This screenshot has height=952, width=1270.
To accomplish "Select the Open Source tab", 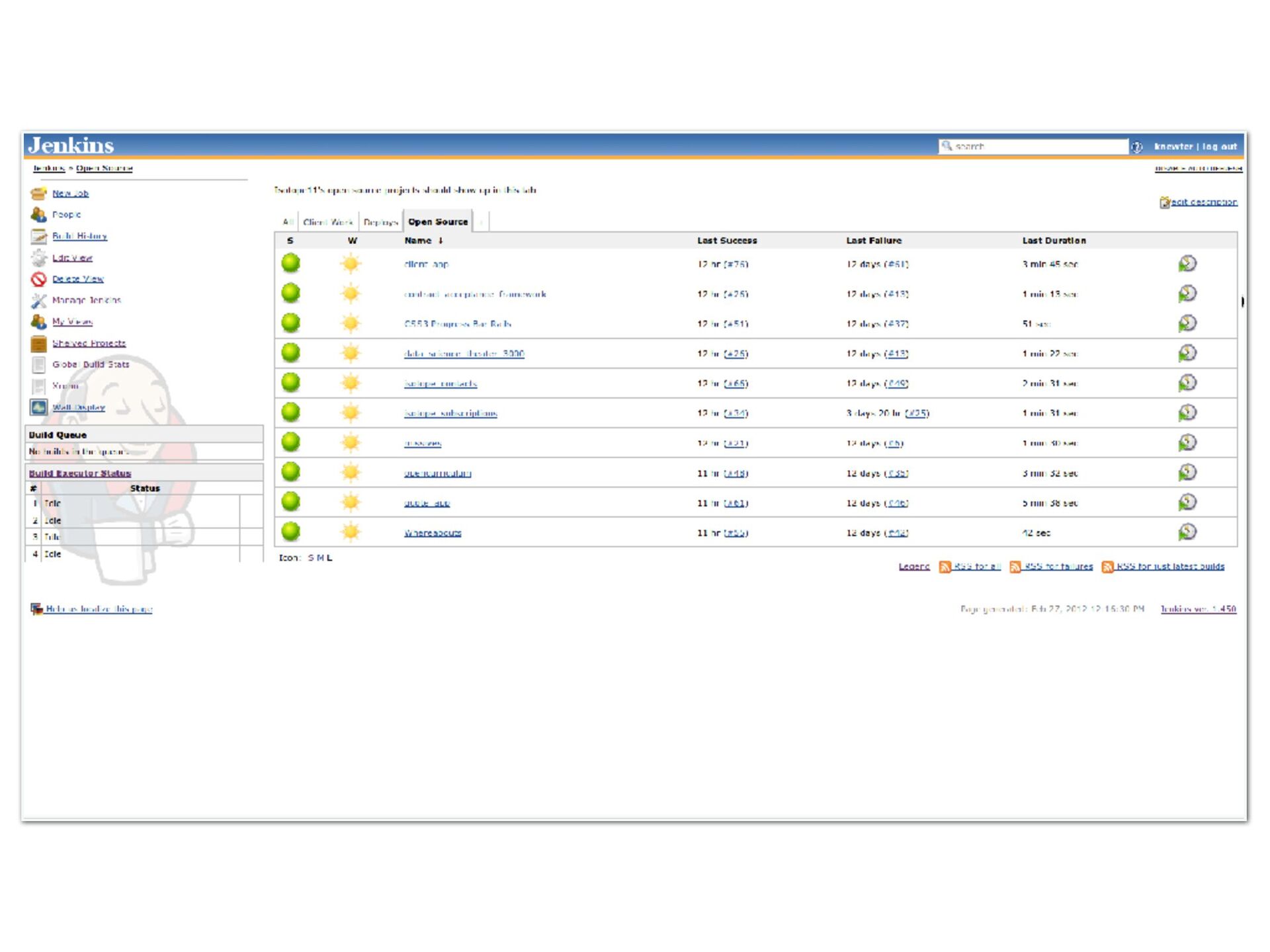I will 438,222.
